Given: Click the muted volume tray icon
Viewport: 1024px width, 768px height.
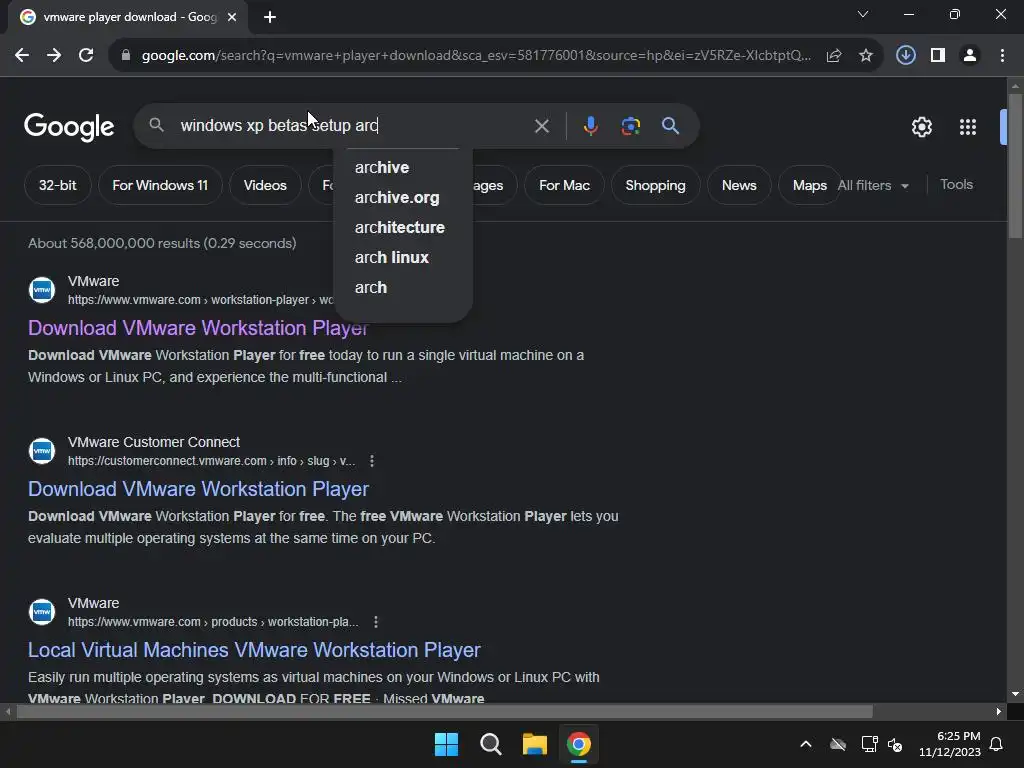Looking at the screenshot, I should [x=895, y=744].
